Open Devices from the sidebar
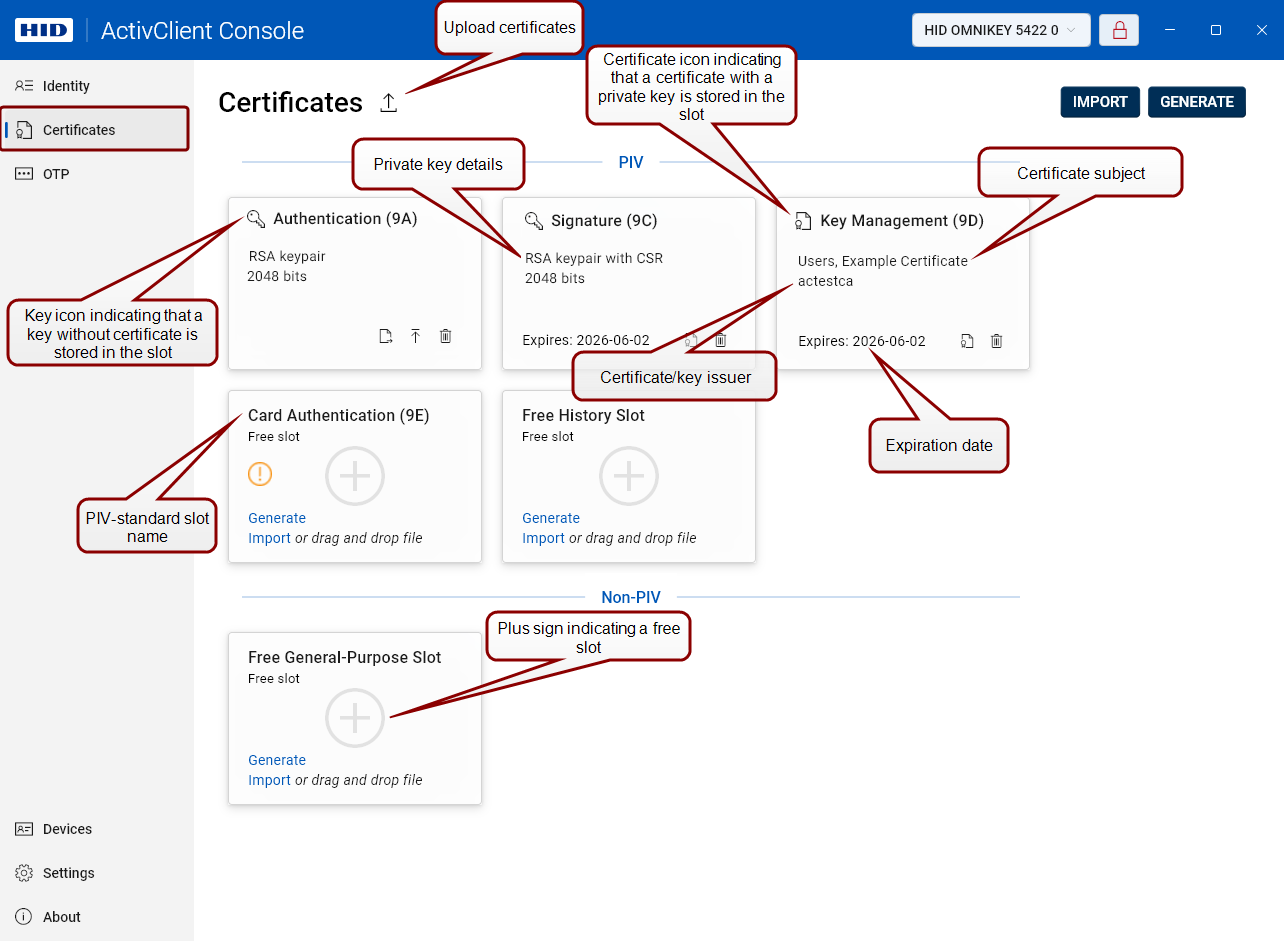The width and height of the screenshot is (1284, 941). coord(67,829)
